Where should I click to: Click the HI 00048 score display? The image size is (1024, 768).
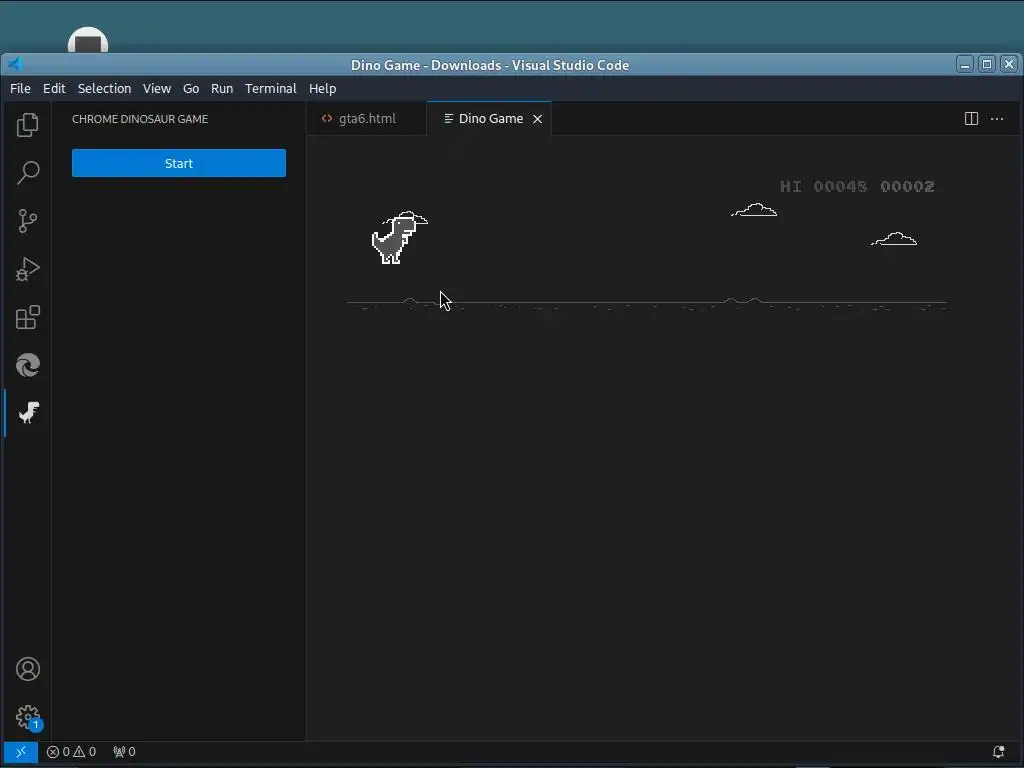824,187
